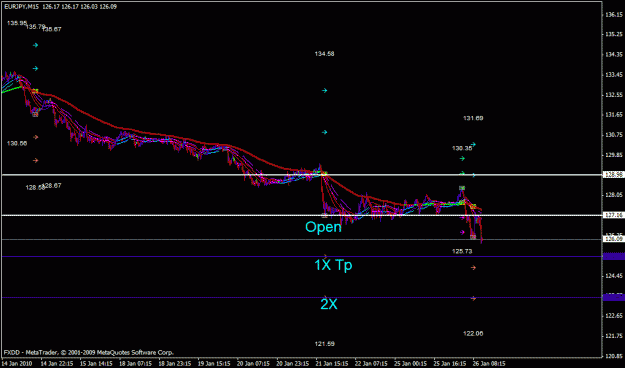Select the lower magenta arrow above the 125.73 label
625x368 pixels.
[462, 232]
